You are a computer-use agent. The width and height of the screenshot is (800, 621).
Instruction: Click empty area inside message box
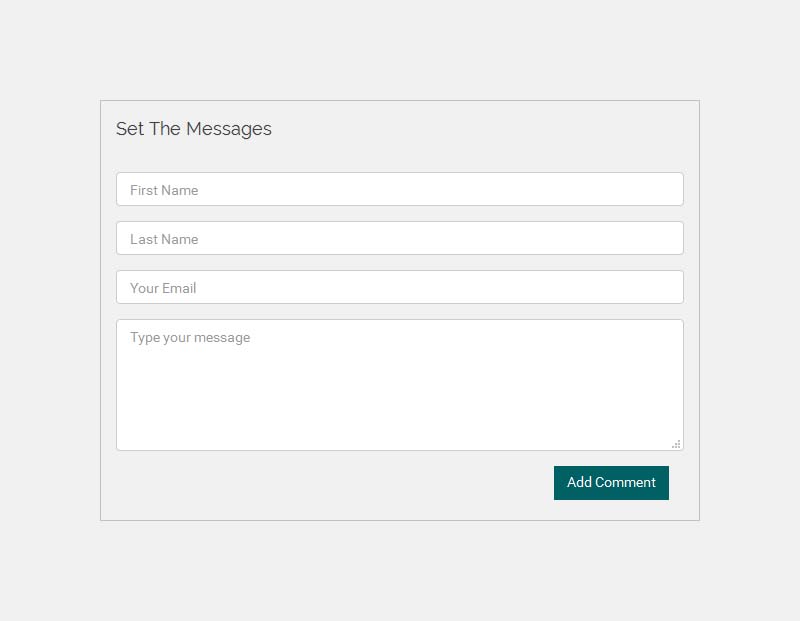pos(399,398)
